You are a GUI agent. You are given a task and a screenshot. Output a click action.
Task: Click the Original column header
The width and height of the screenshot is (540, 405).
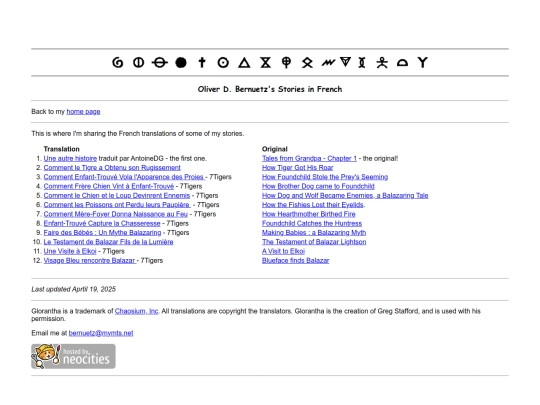tap(275, 149)
